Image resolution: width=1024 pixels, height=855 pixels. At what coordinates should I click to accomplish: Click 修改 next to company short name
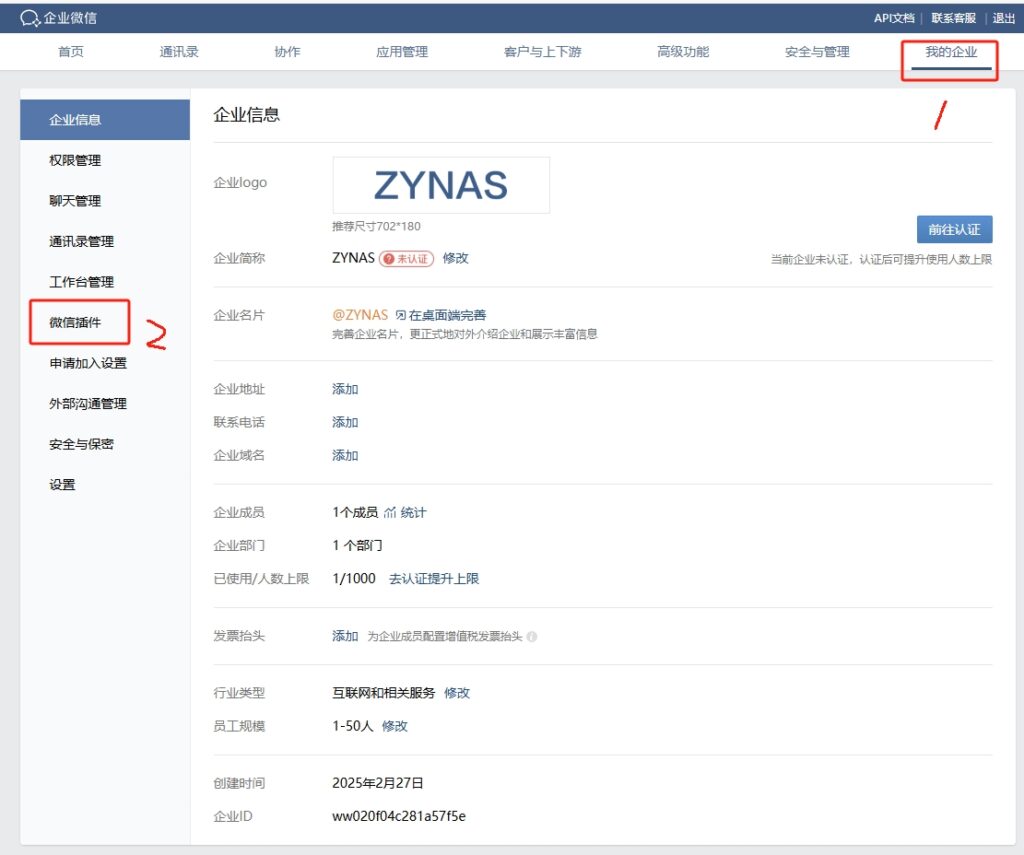coord(455,258)
